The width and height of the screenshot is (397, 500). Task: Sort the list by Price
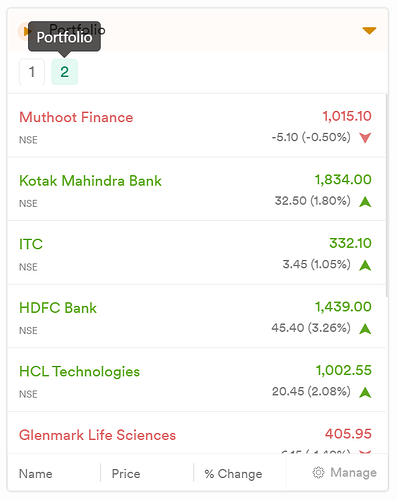(x=126, y=474)
